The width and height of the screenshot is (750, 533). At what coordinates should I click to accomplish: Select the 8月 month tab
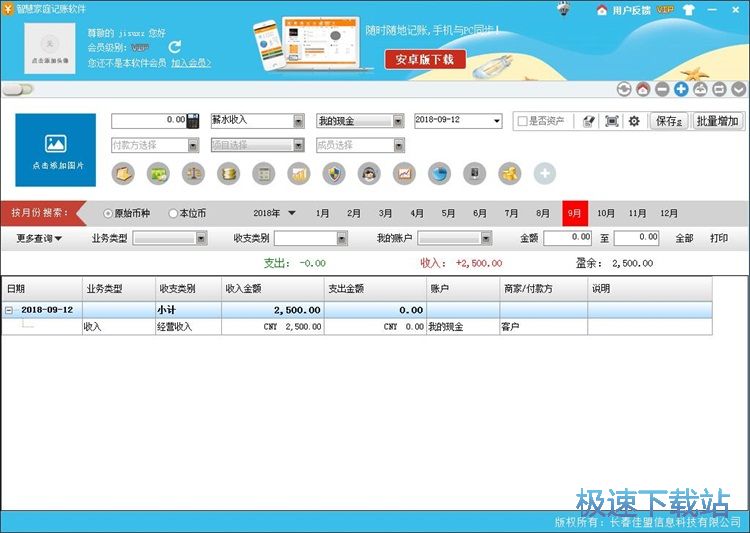pyautogui.click(x=543, y=213)
